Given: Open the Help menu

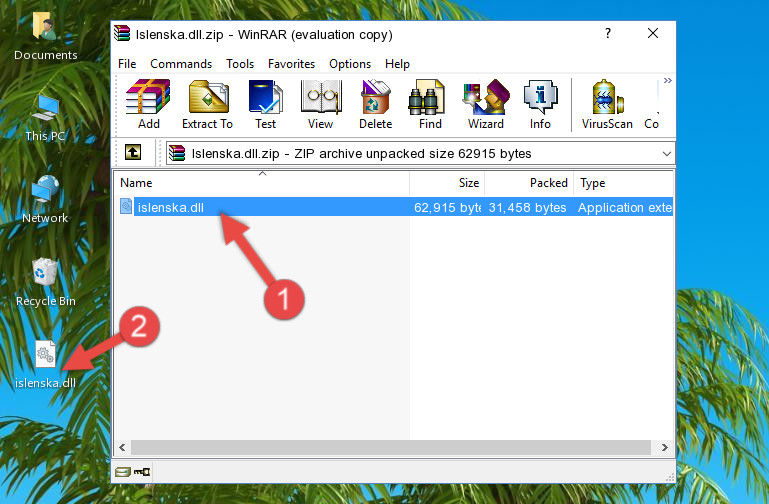Looking at the screenshot, I should tap(397, 64).
